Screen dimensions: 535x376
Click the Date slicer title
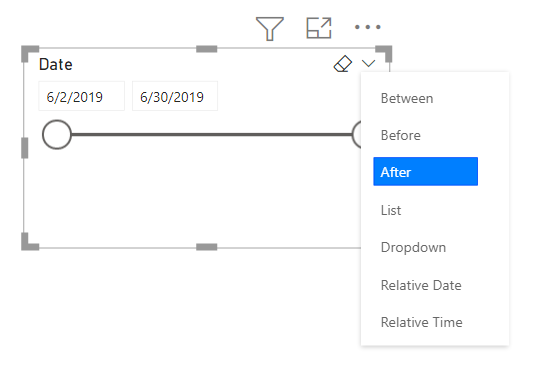point(56,64)
